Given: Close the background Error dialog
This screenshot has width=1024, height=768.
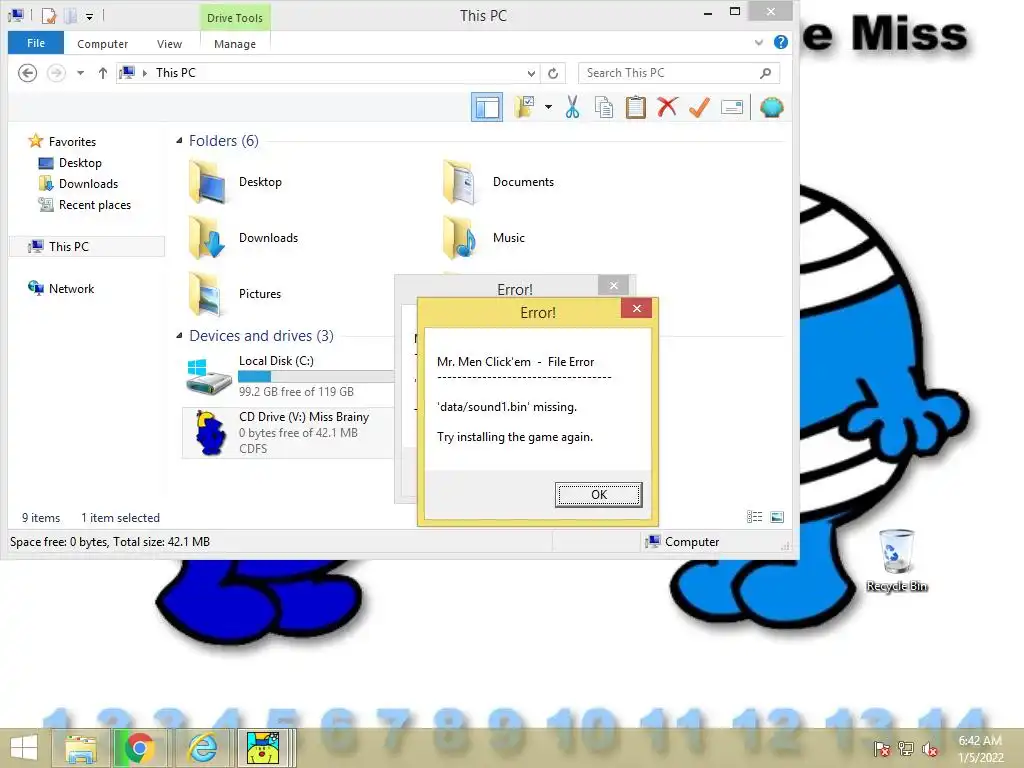Looking at the screenshot, I should pos(613,285).
